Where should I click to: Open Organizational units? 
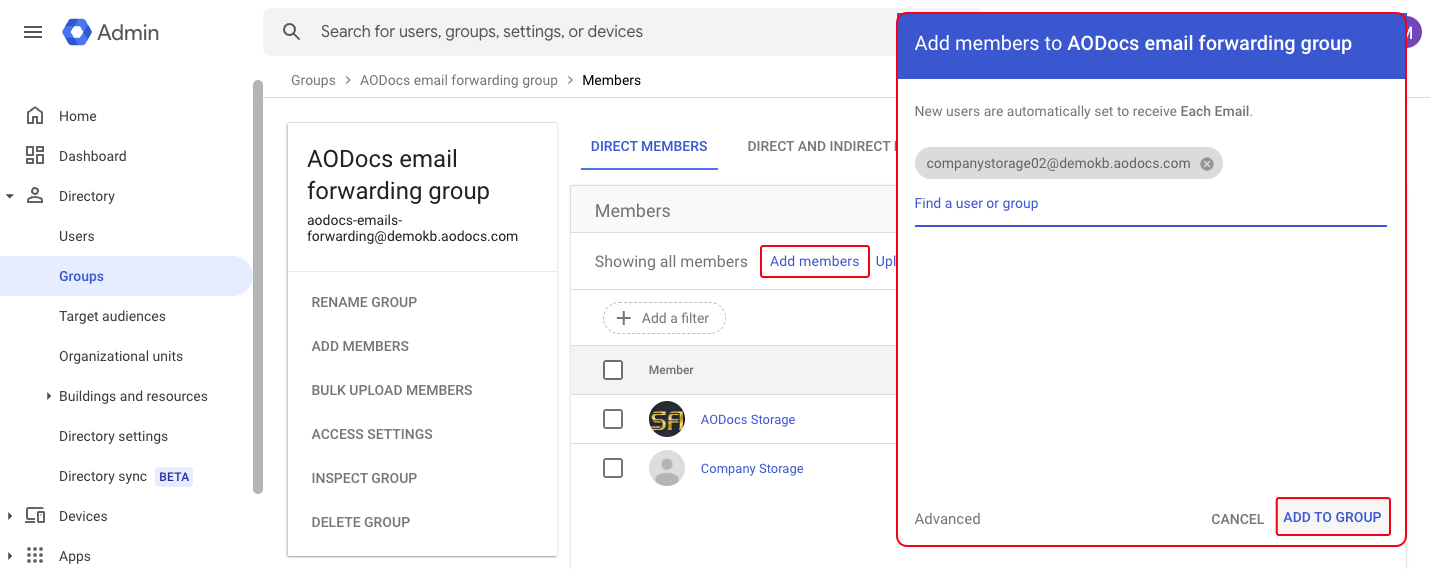tap(121, 356)
